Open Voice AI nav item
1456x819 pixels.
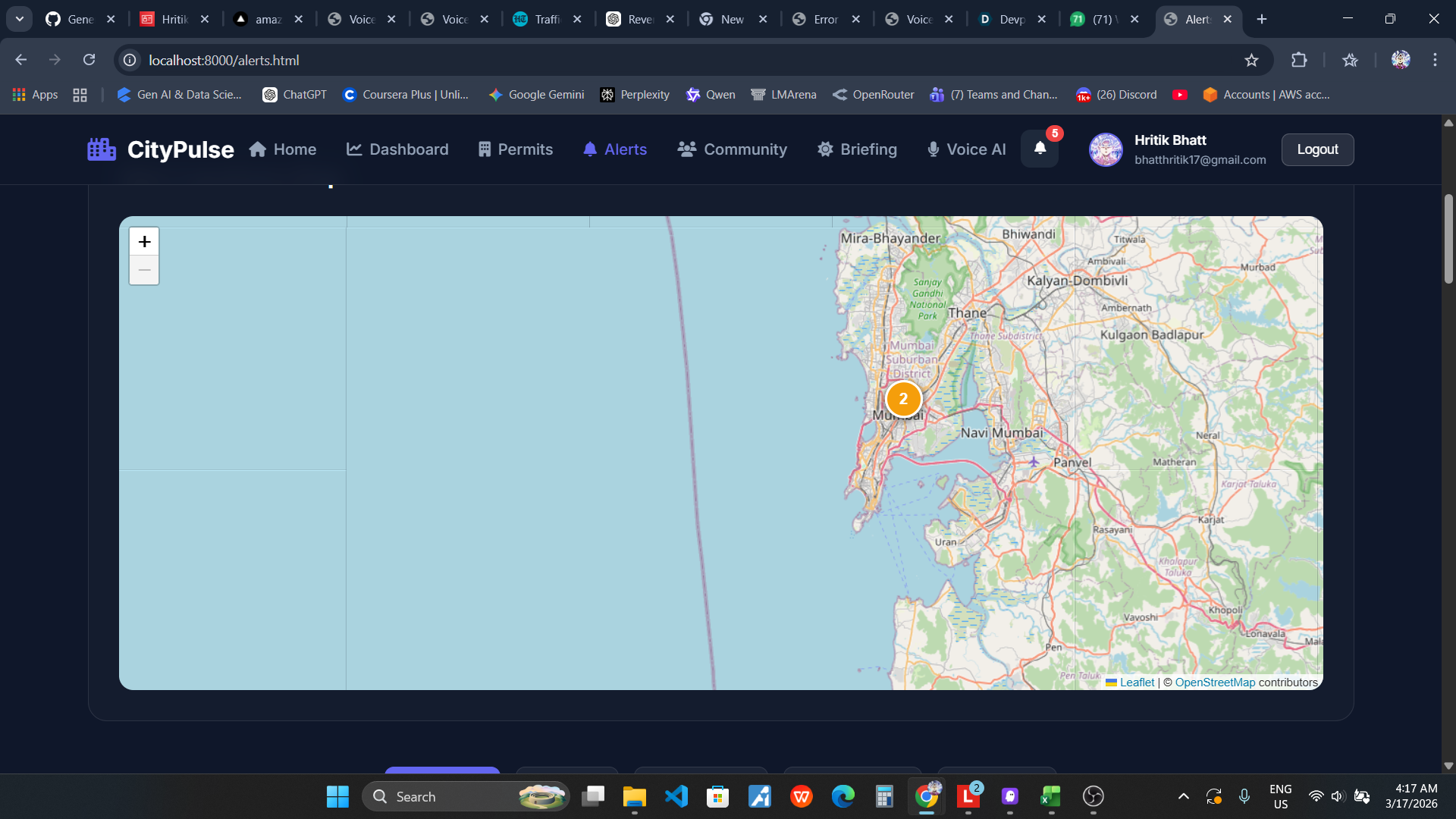(x=966, y=149)
